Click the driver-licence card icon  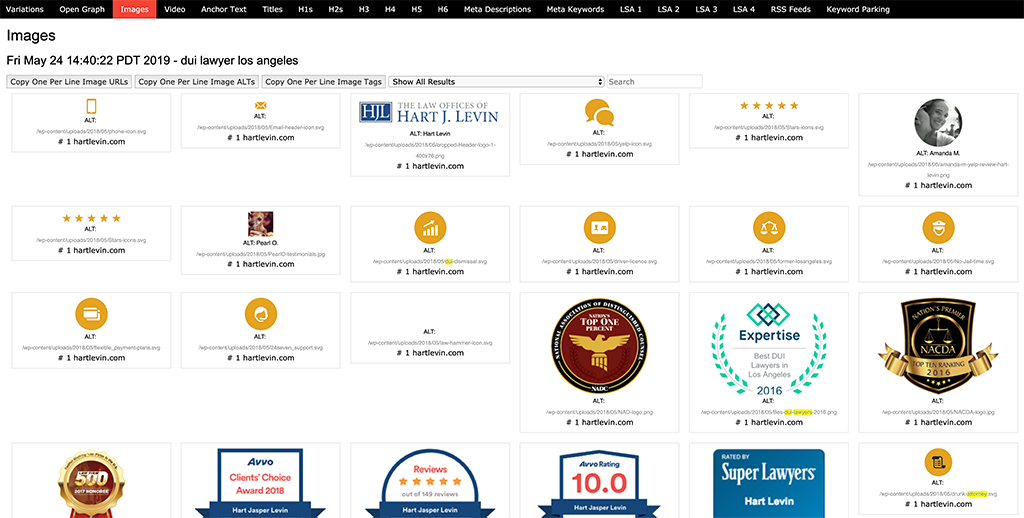(x=600, y=228)
